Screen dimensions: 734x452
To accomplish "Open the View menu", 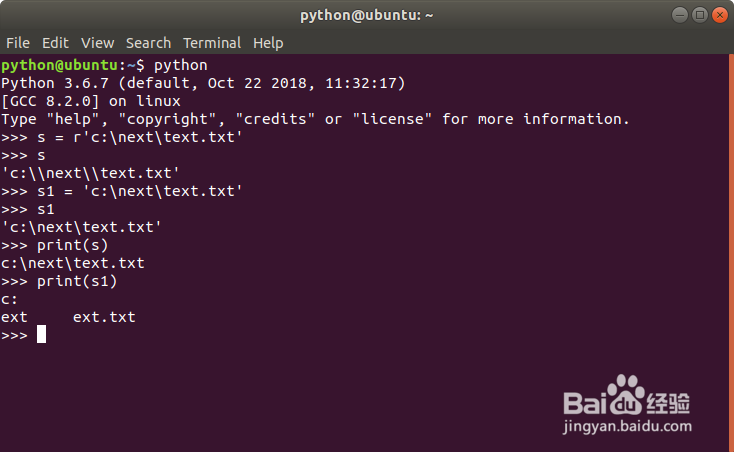I will pyautogui.click(x=97, y=43).
